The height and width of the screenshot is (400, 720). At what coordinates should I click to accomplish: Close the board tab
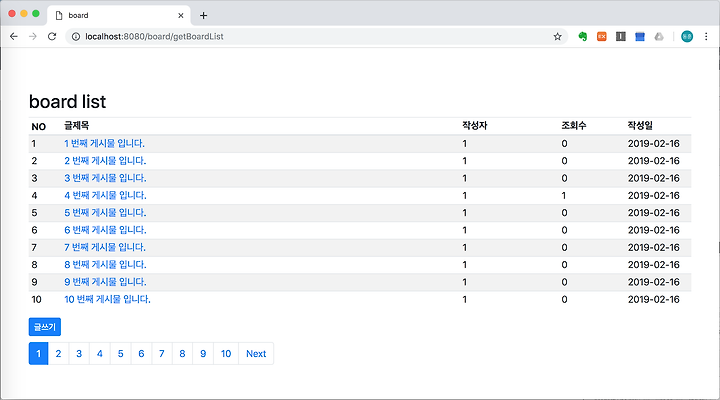(x=181, y=16)
